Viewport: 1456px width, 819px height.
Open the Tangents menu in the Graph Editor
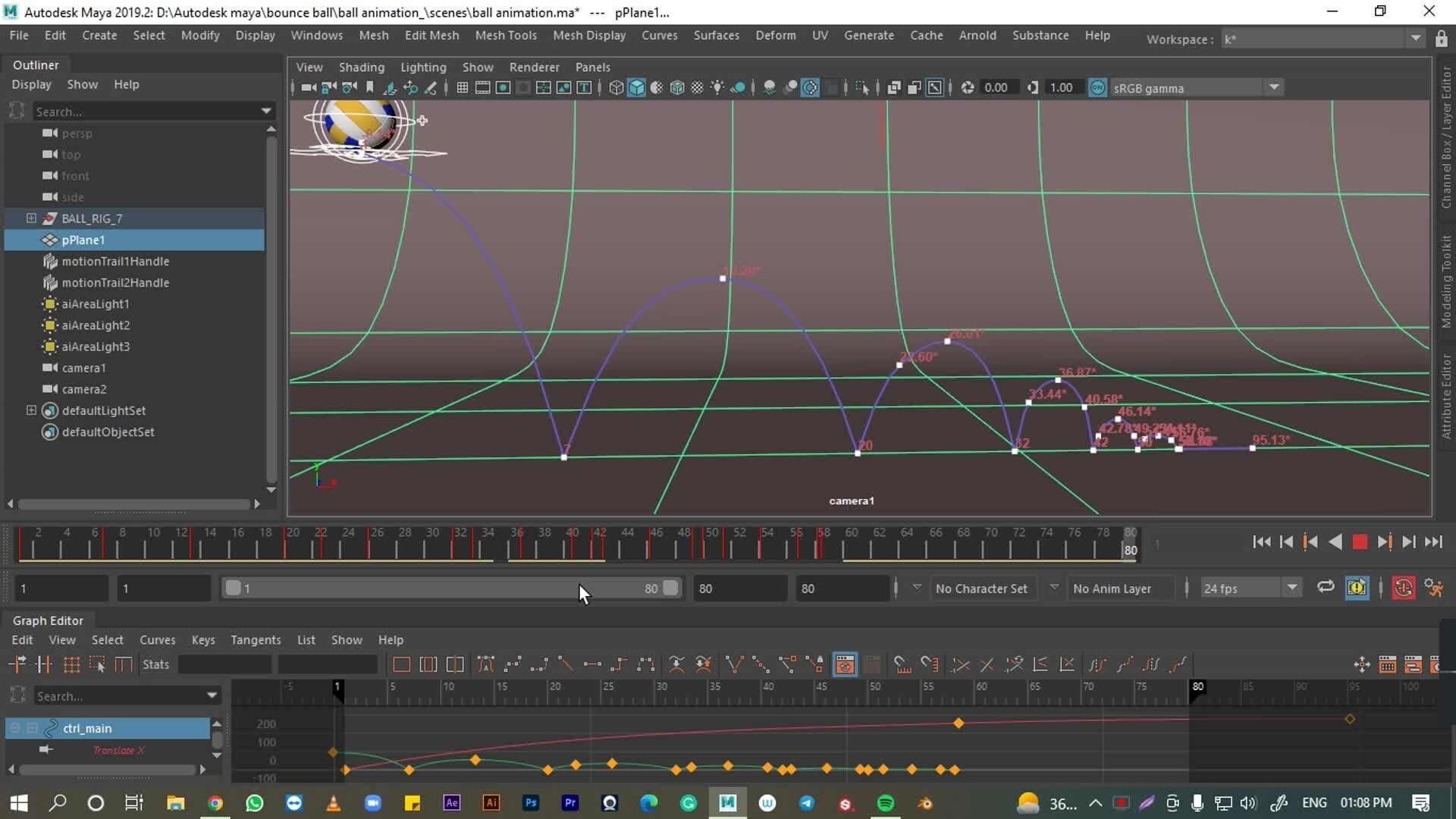click(256, 639)
